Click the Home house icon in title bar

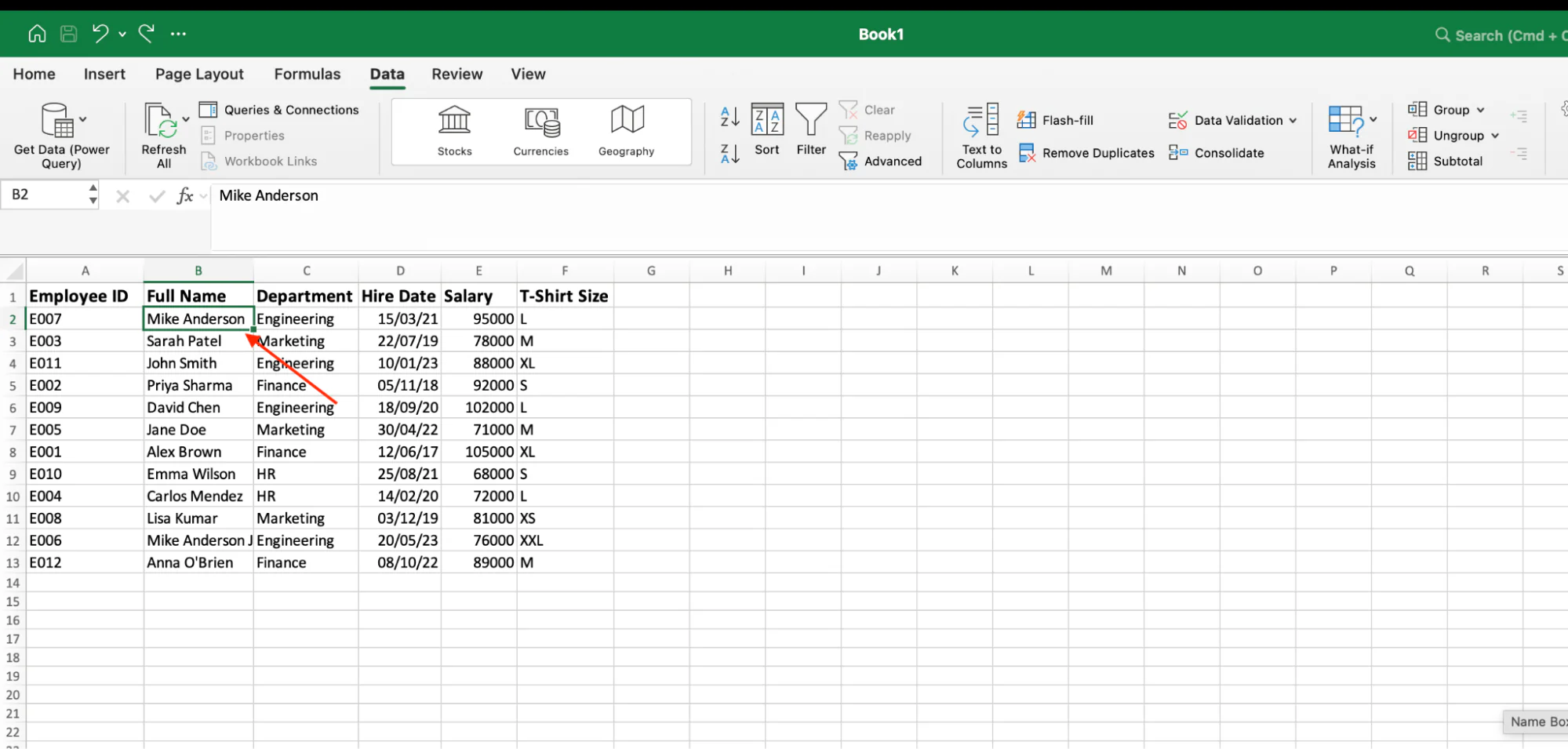(37, 34)
